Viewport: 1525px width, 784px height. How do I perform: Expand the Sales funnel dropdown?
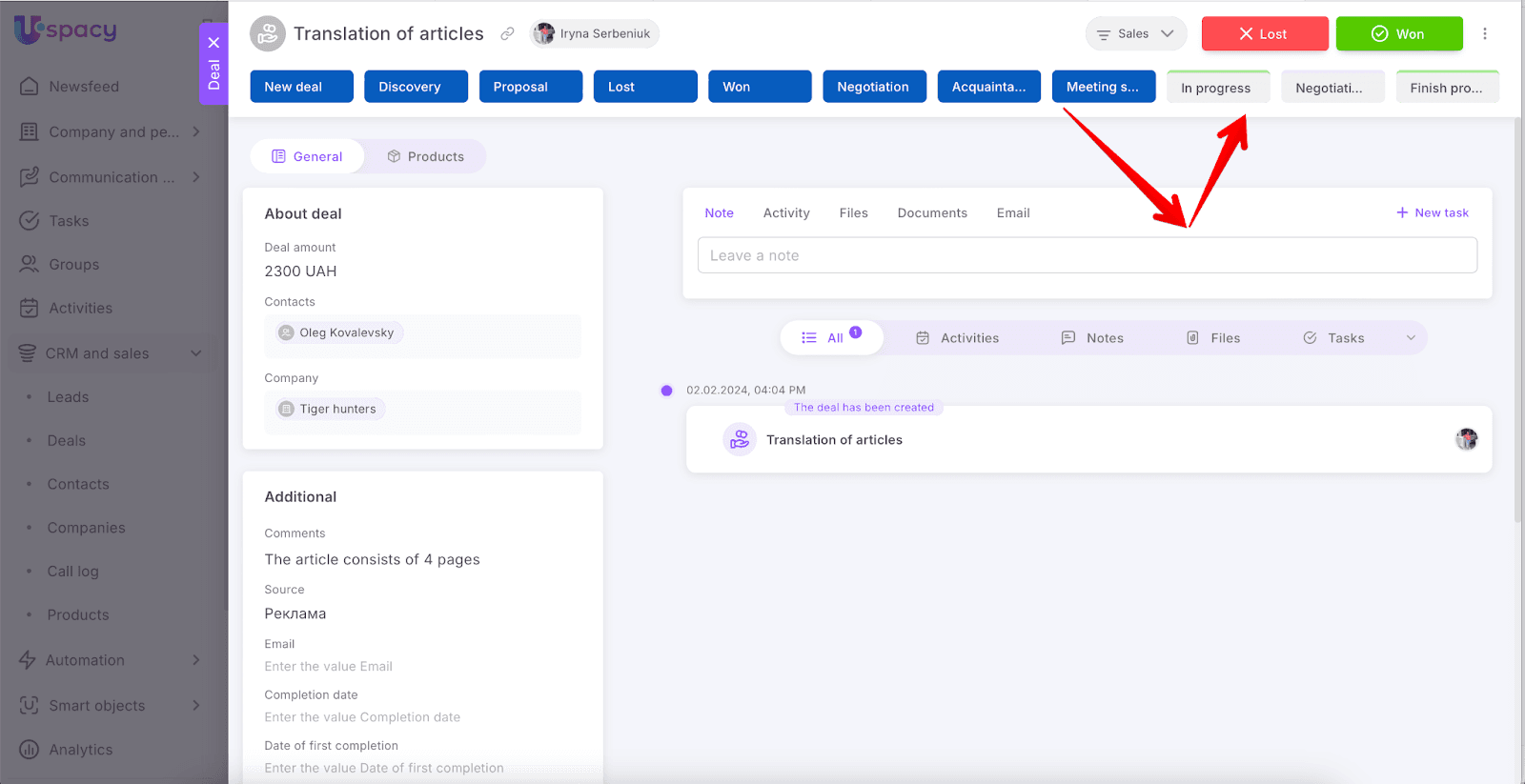point(1135,34)
